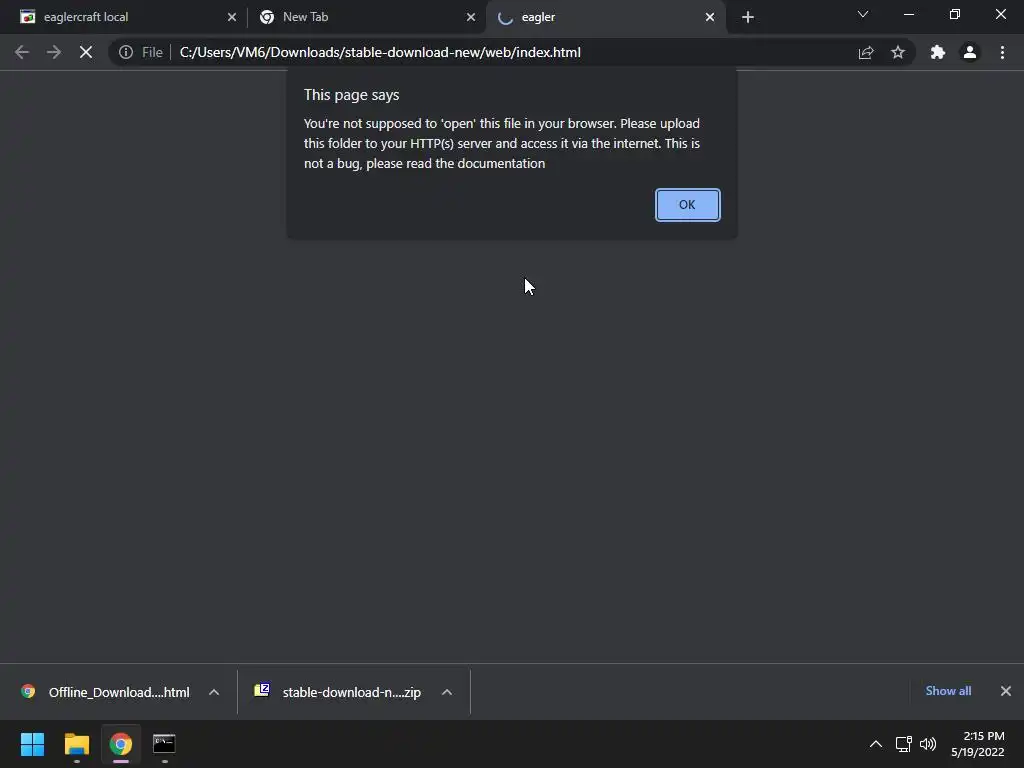Show hidden system tray icons

pos(876,744)
